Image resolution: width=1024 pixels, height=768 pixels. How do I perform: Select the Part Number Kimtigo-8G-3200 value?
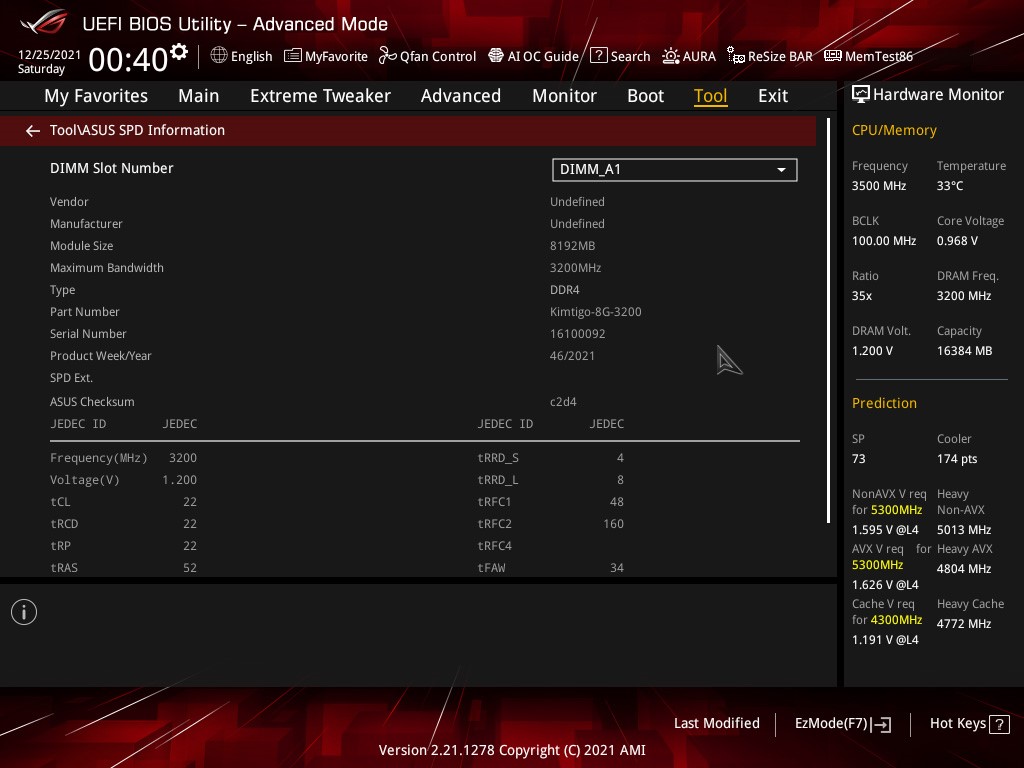point(596,312)
